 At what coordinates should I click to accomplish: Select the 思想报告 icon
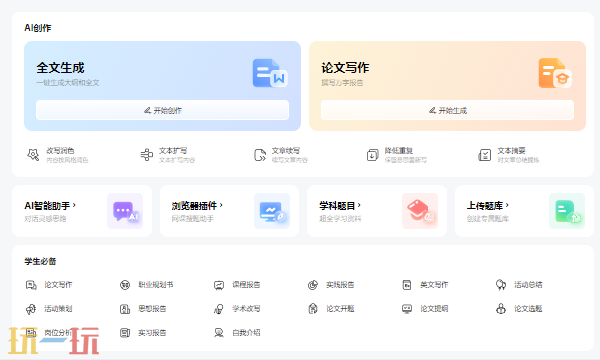pyautogui.click(x=125, y=309)
